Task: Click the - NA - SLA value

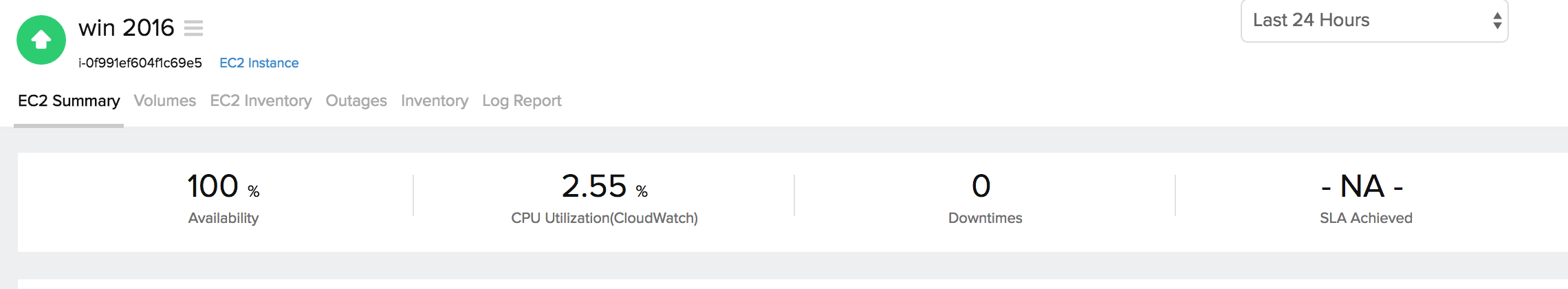Action: pyautogui.click(x=1362, y=186)
